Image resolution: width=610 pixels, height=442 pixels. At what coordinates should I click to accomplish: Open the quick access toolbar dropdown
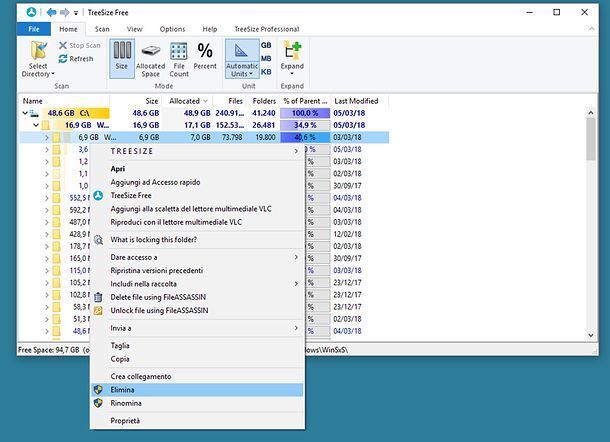tap(76, 13)
